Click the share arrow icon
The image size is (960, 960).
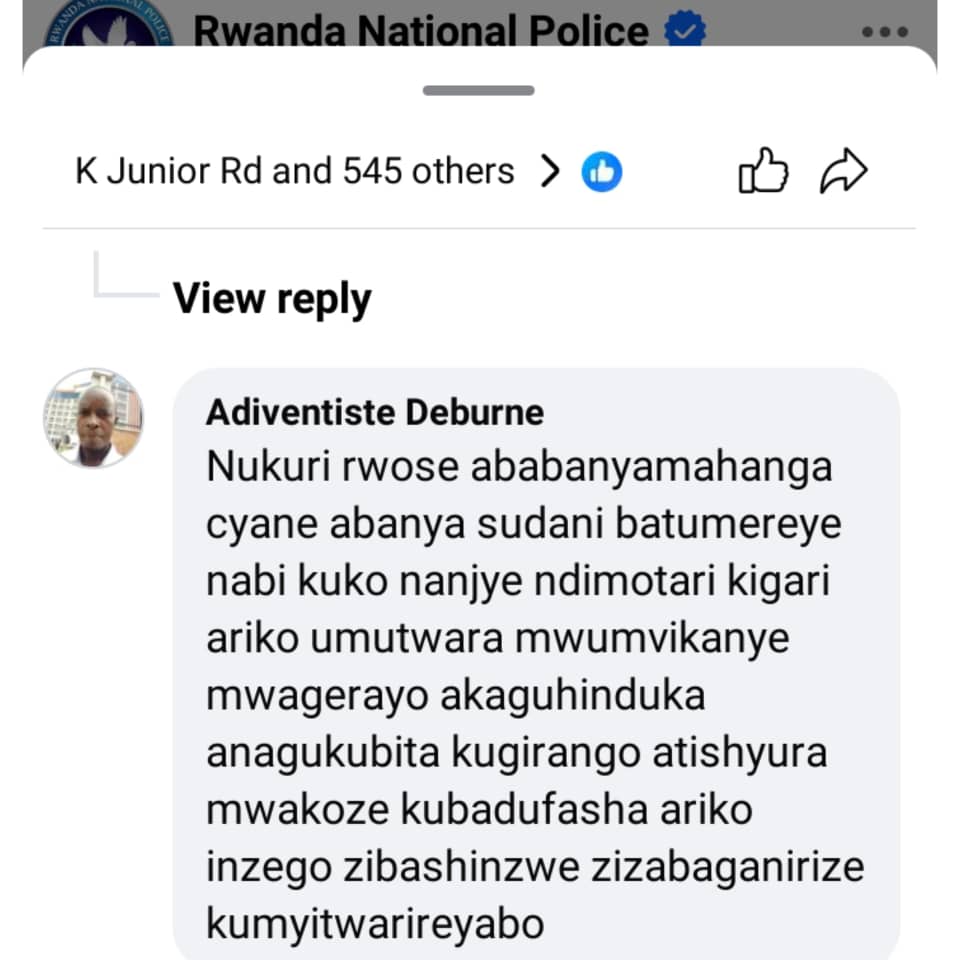843,172
